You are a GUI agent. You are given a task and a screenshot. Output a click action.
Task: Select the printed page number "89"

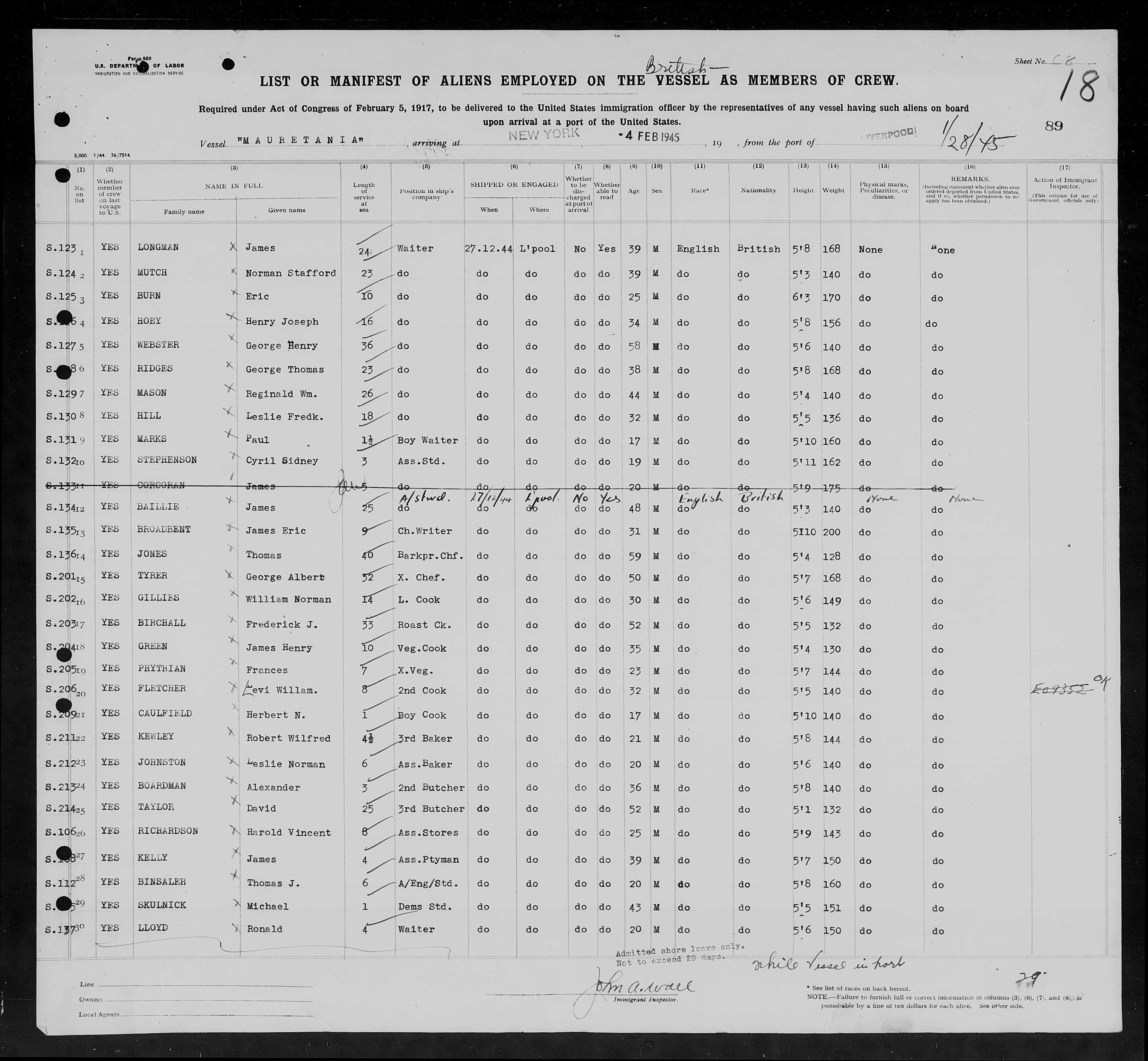click(1054, 126)
